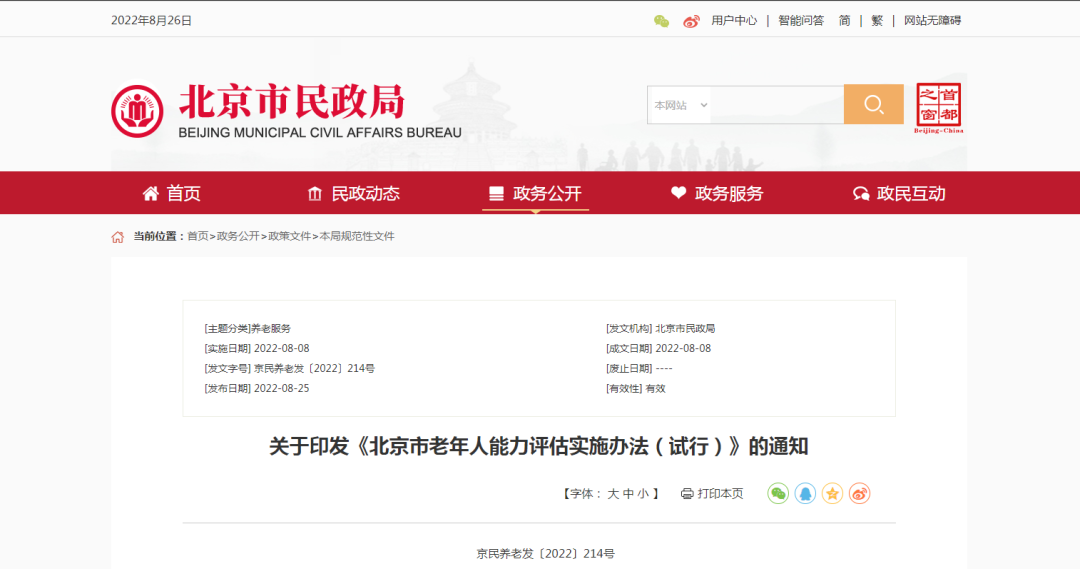Set font size to small 小
Viewport: 1080px width, 569px height.
tap(643, 494)
